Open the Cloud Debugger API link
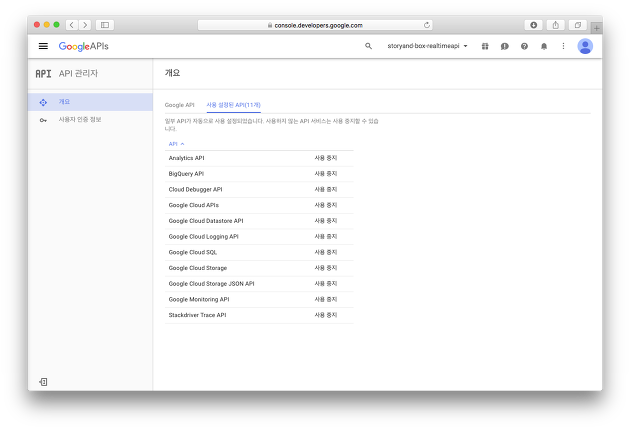The image size is (630, 430). coord(195,189)
